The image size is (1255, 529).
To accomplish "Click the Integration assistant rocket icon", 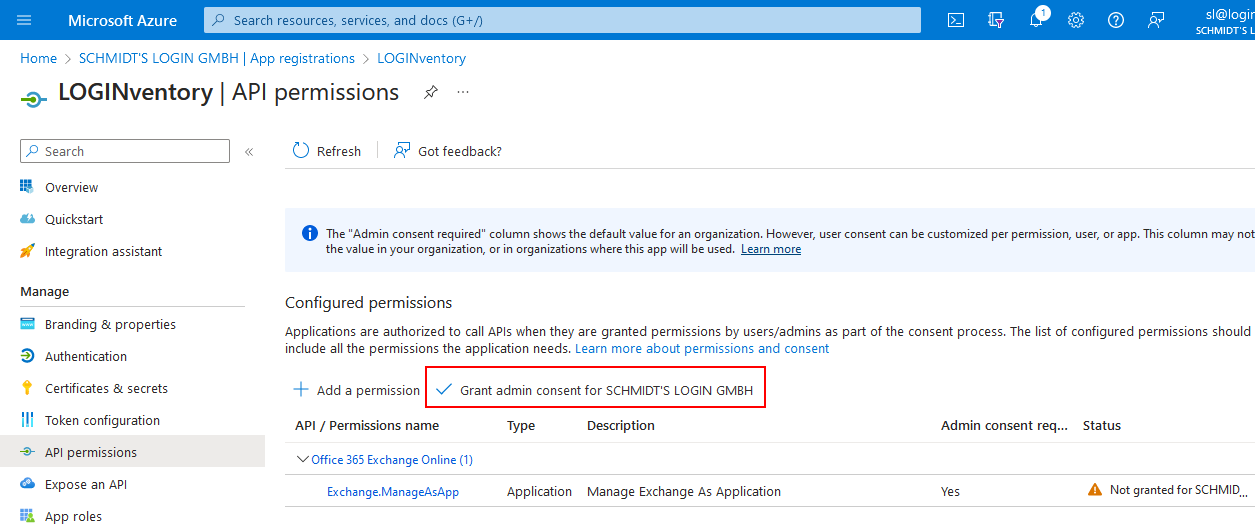I will click(27, 251).
